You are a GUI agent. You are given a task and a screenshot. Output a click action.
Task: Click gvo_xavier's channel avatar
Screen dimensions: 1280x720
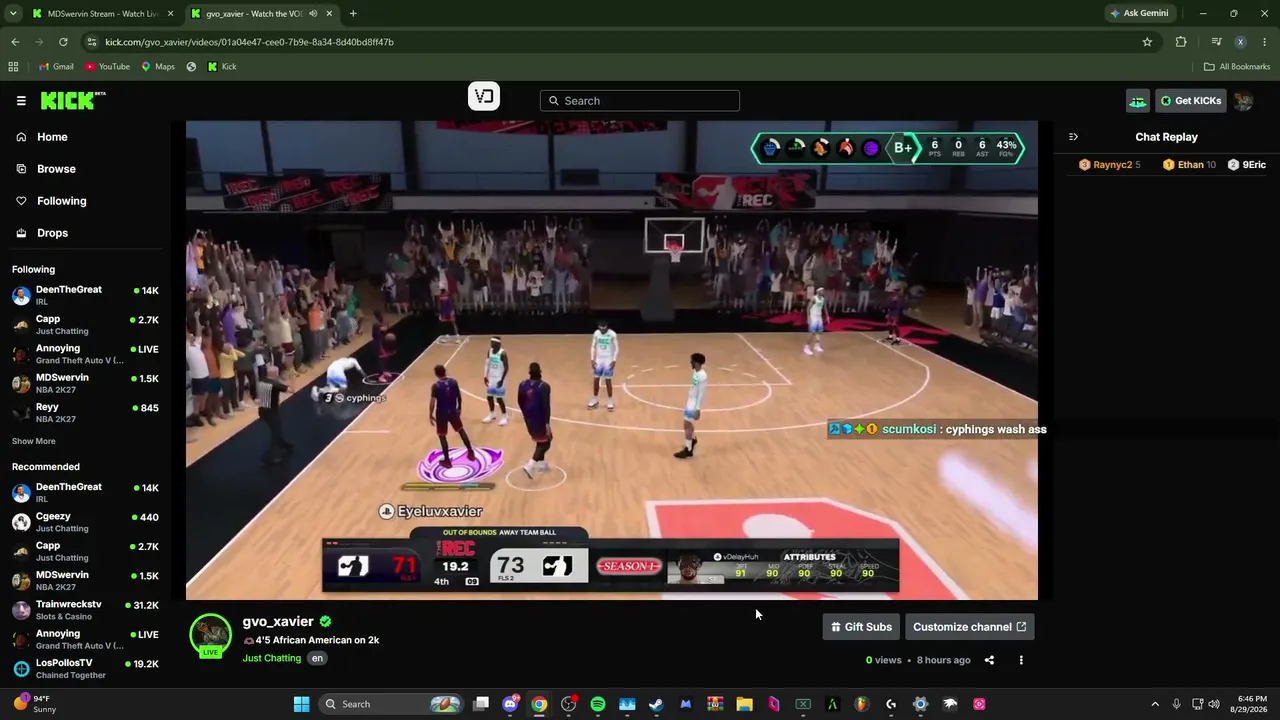tap(210, 635)
